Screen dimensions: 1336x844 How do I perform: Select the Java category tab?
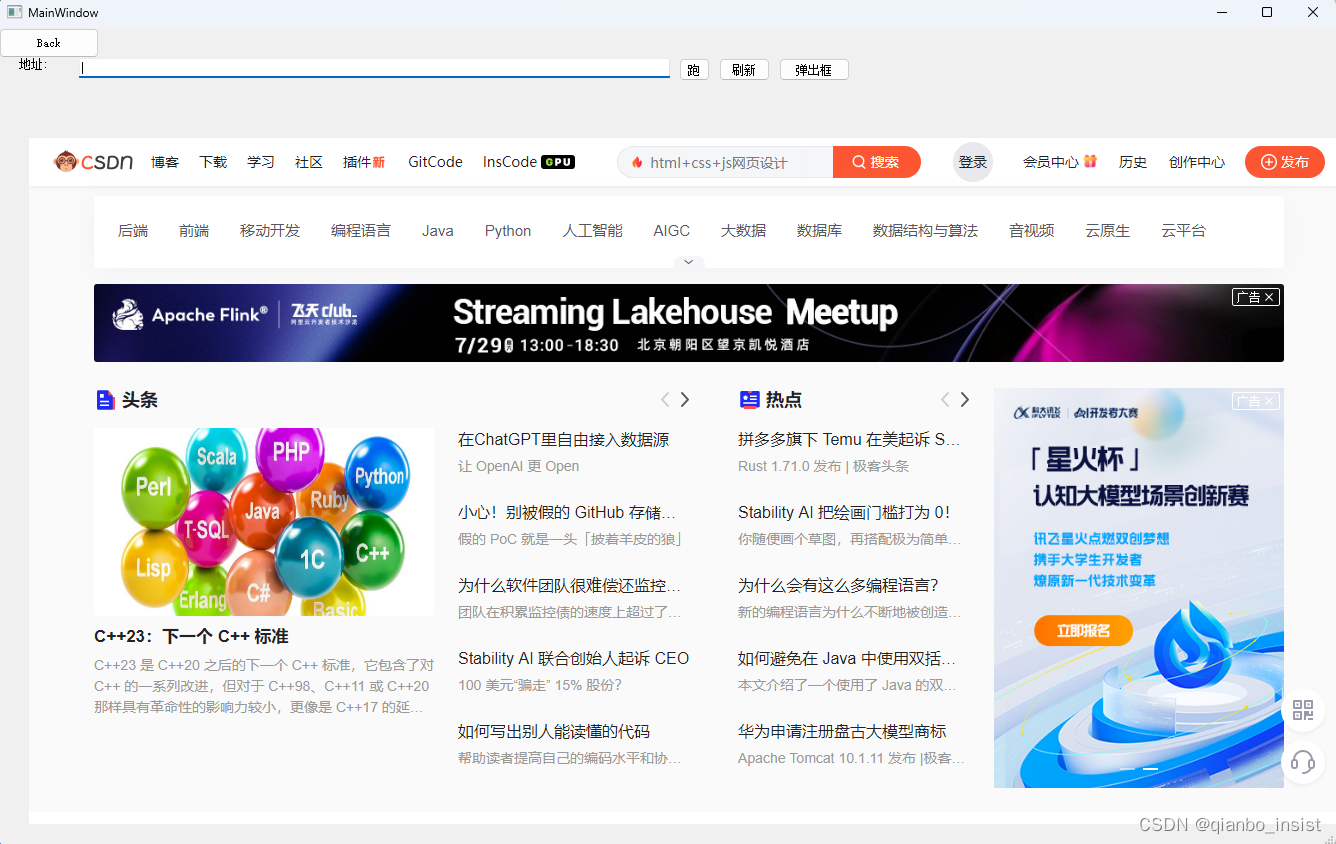pos(438,231)
